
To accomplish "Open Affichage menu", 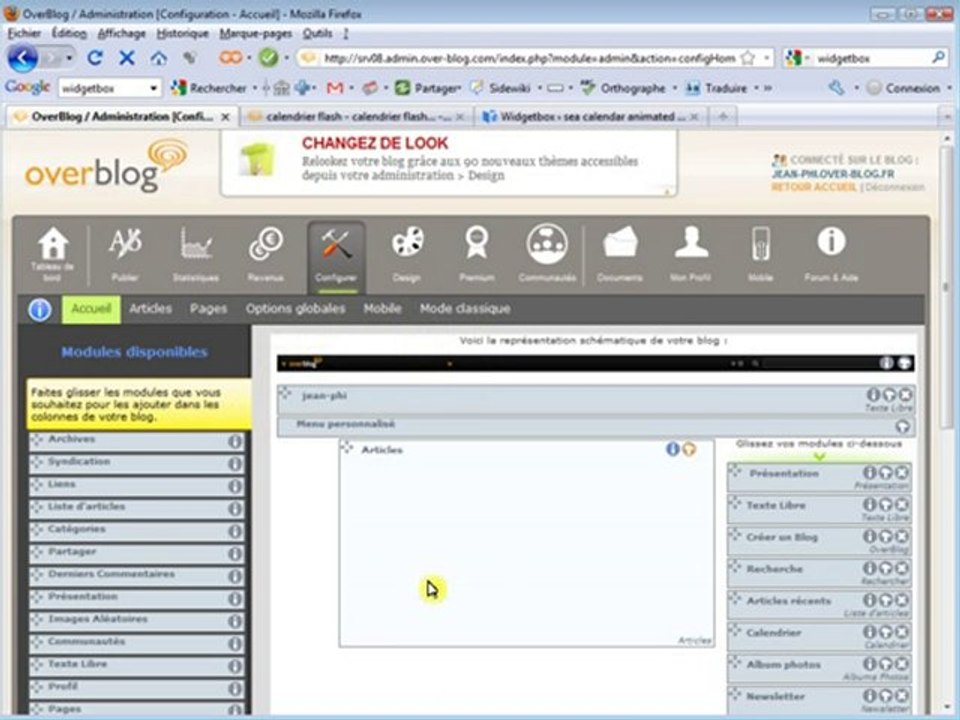I will [x=121, y=33].
